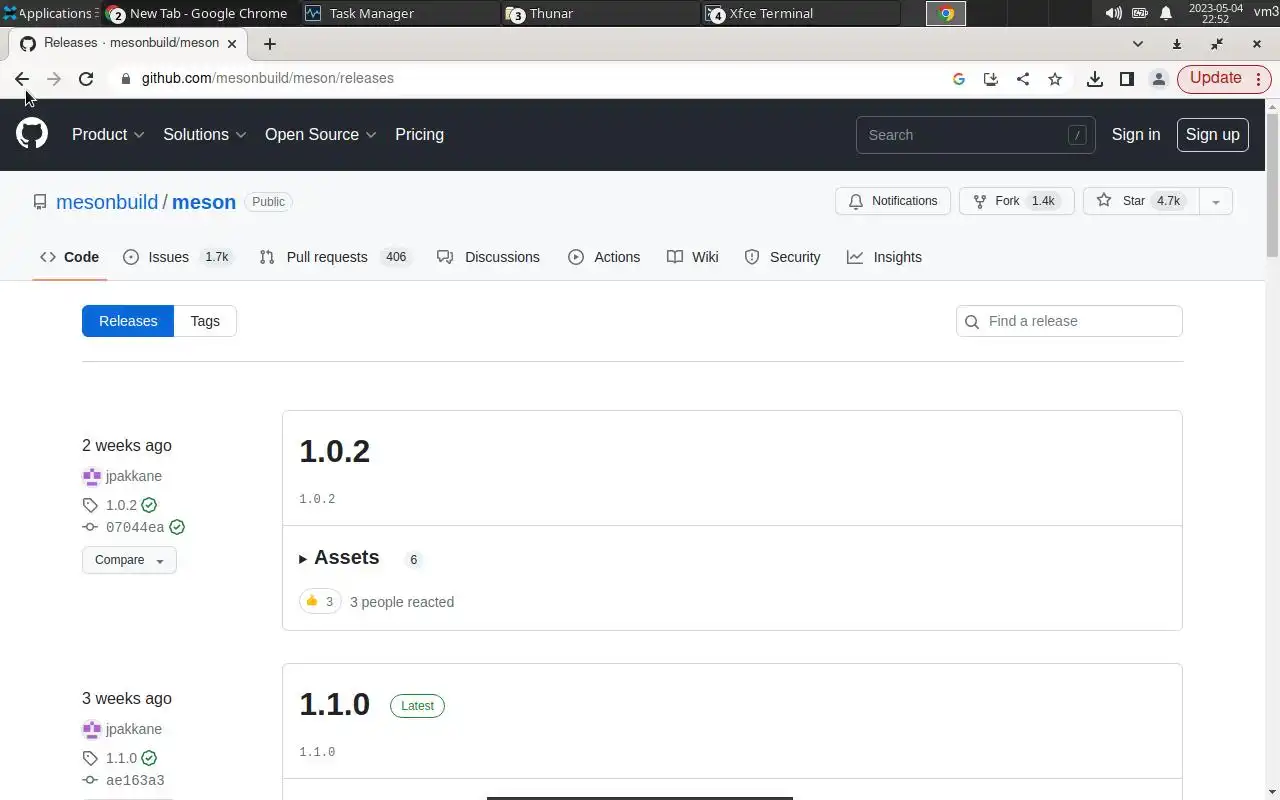Open the Issues tab
Image resolution: width=1280 pixels, height=800 pixels.
point(178,257)
